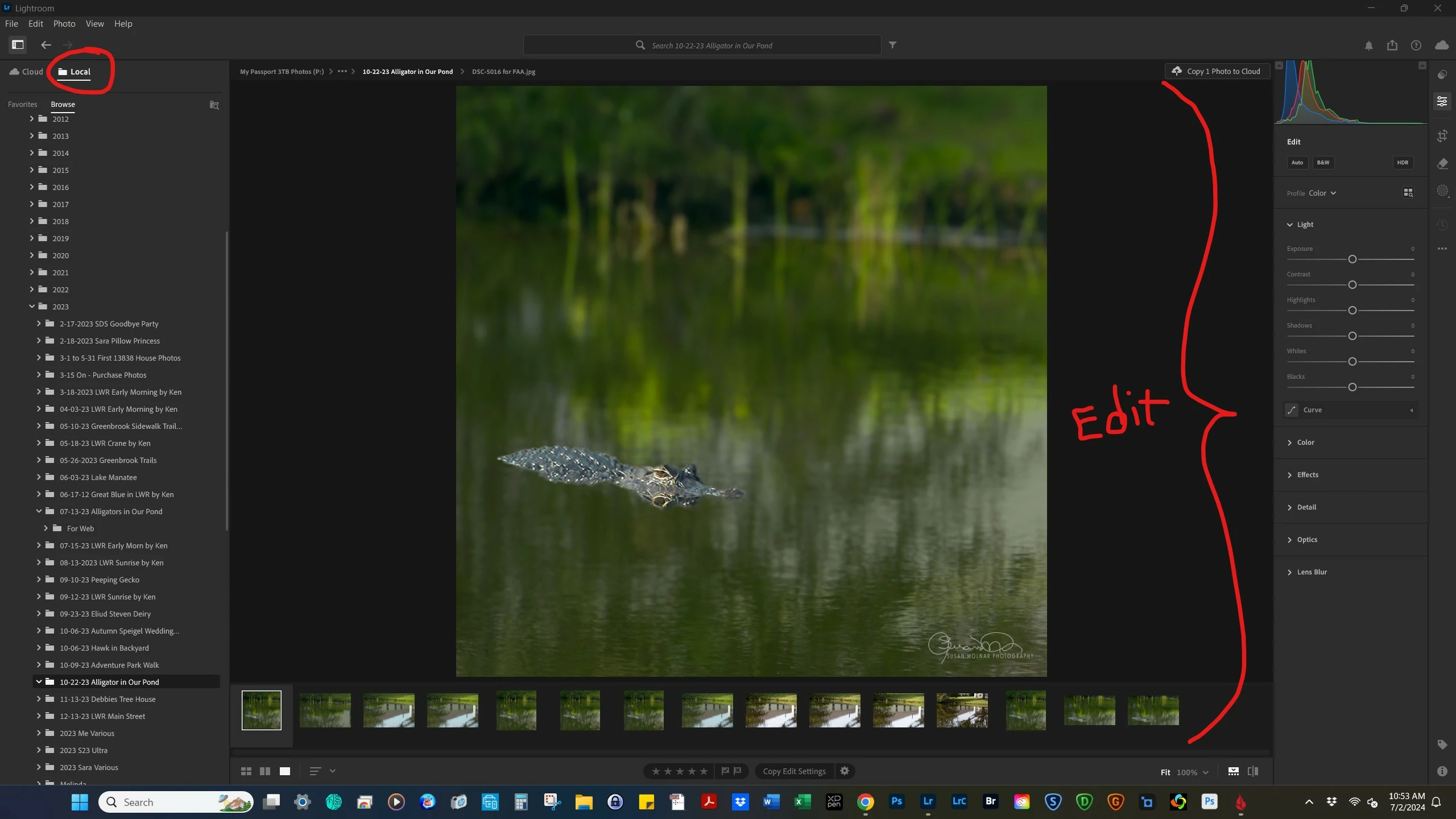Toggle show original before/after view
Screen dimensions: 1456x819
coord(1253,771)
